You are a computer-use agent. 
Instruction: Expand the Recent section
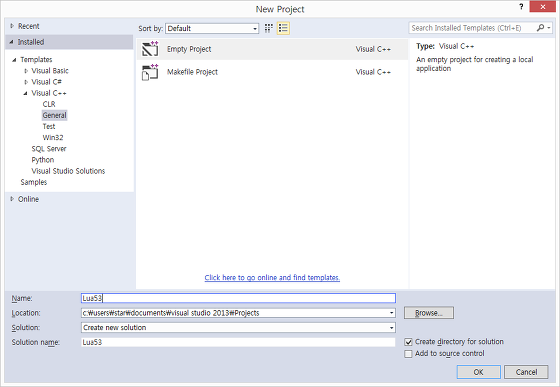[12, 26]
